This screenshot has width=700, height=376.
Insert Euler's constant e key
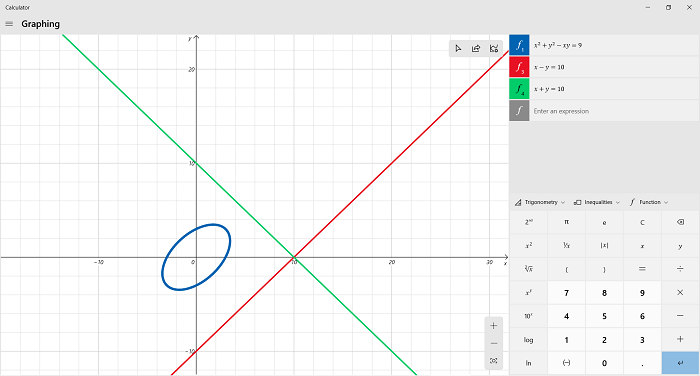coord(604,222)
